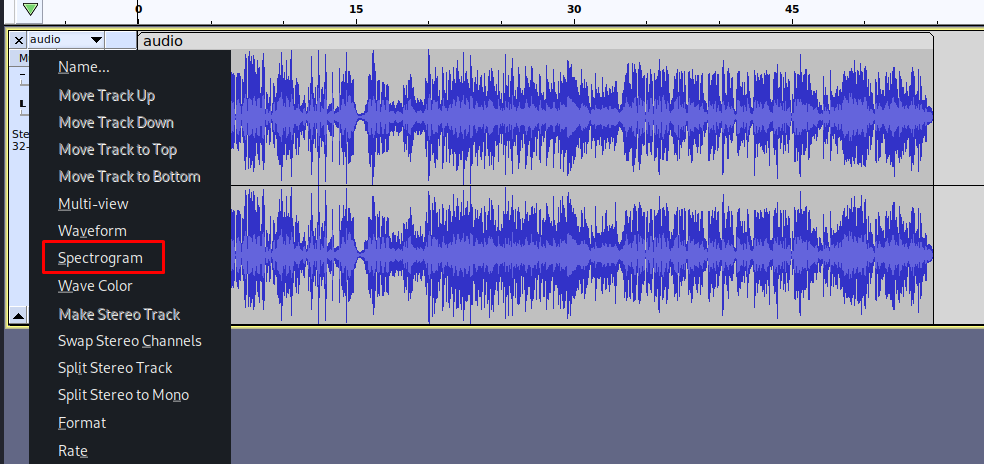
Task: Choose Swap Stereo Channels
Action: 130,341
